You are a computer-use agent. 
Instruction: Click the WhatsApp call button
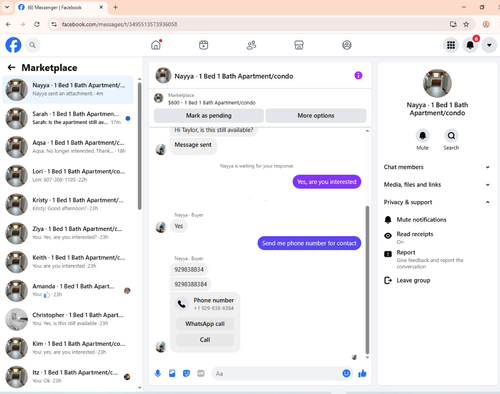[205, 324]
